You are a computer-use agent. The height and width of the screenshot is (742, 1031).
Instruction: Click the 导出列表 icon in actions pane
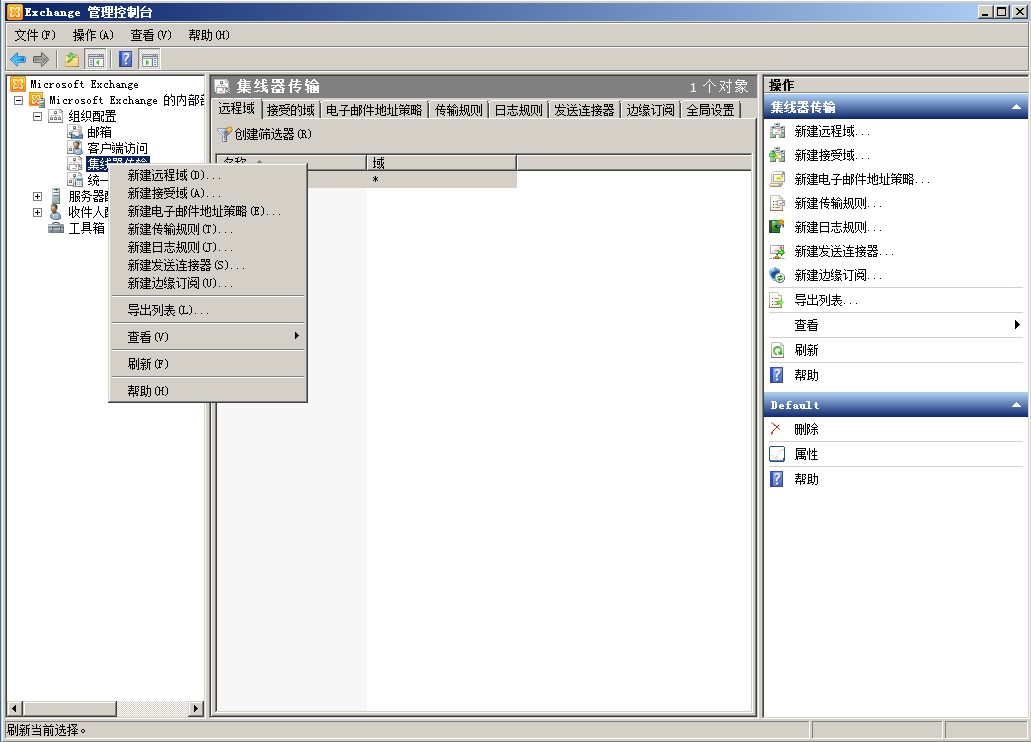(x=777, y=301)
